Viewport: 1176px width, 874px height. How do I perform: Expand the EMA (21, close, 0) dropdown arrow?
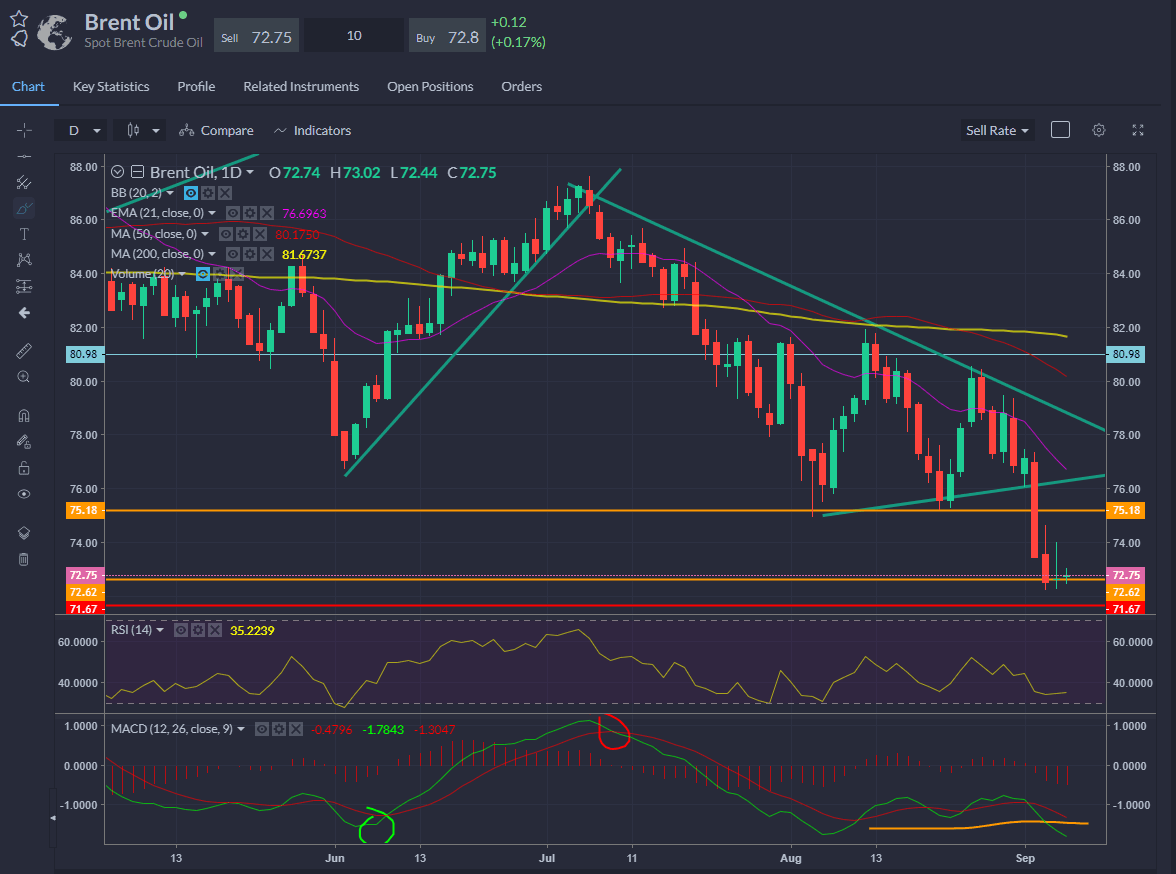coord(212,213)
